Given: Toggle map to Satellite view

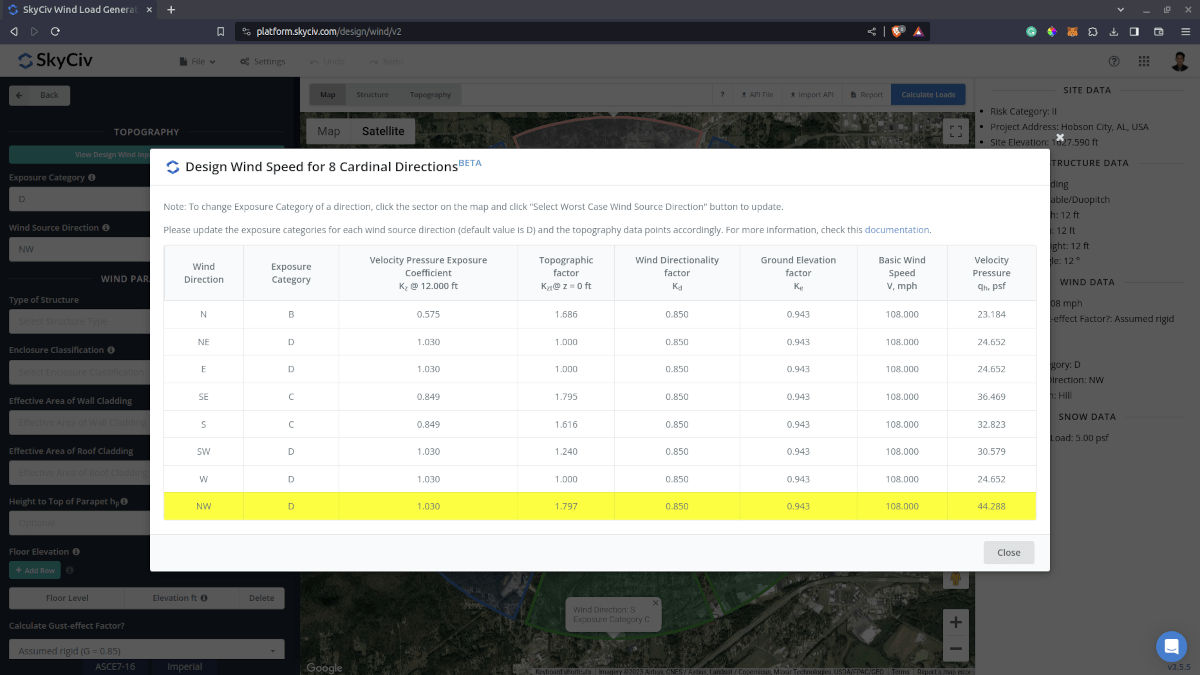Looking at the screenshot, I should pos(383,131).
